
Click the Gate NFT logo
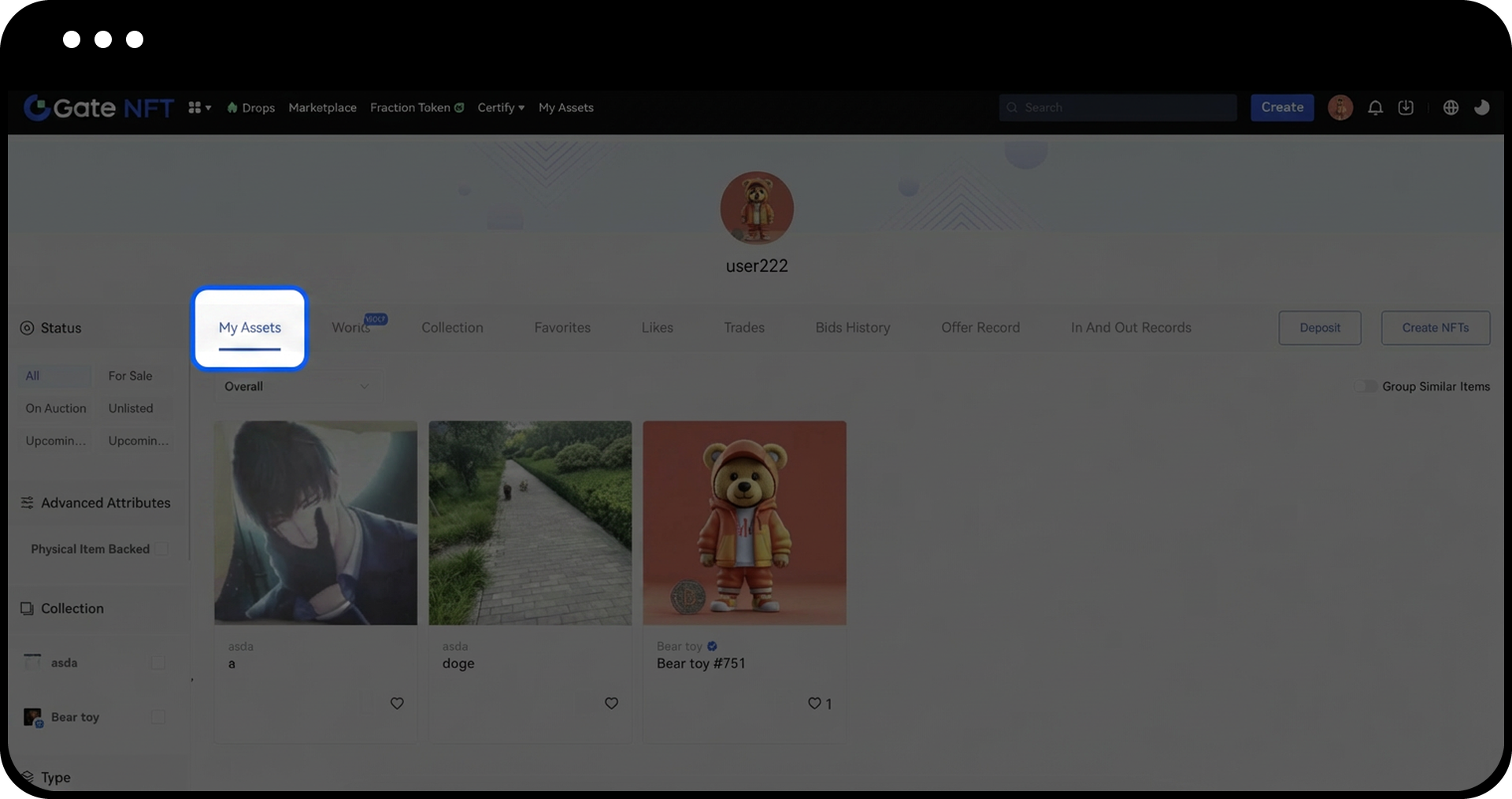click(x=98, y=108)
